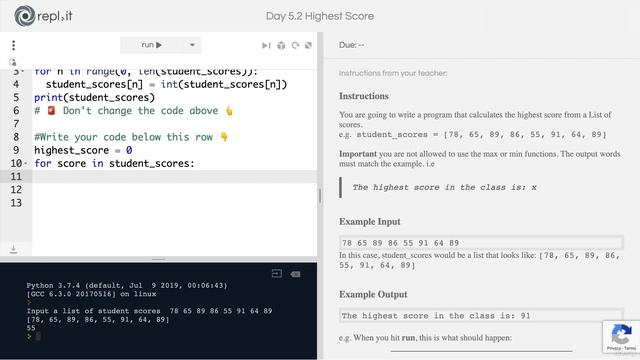The width and height of the screenshot is (640, 360).
Task: Click 'Input a list of student scores' console line
Action: click(x=149, y=311)
